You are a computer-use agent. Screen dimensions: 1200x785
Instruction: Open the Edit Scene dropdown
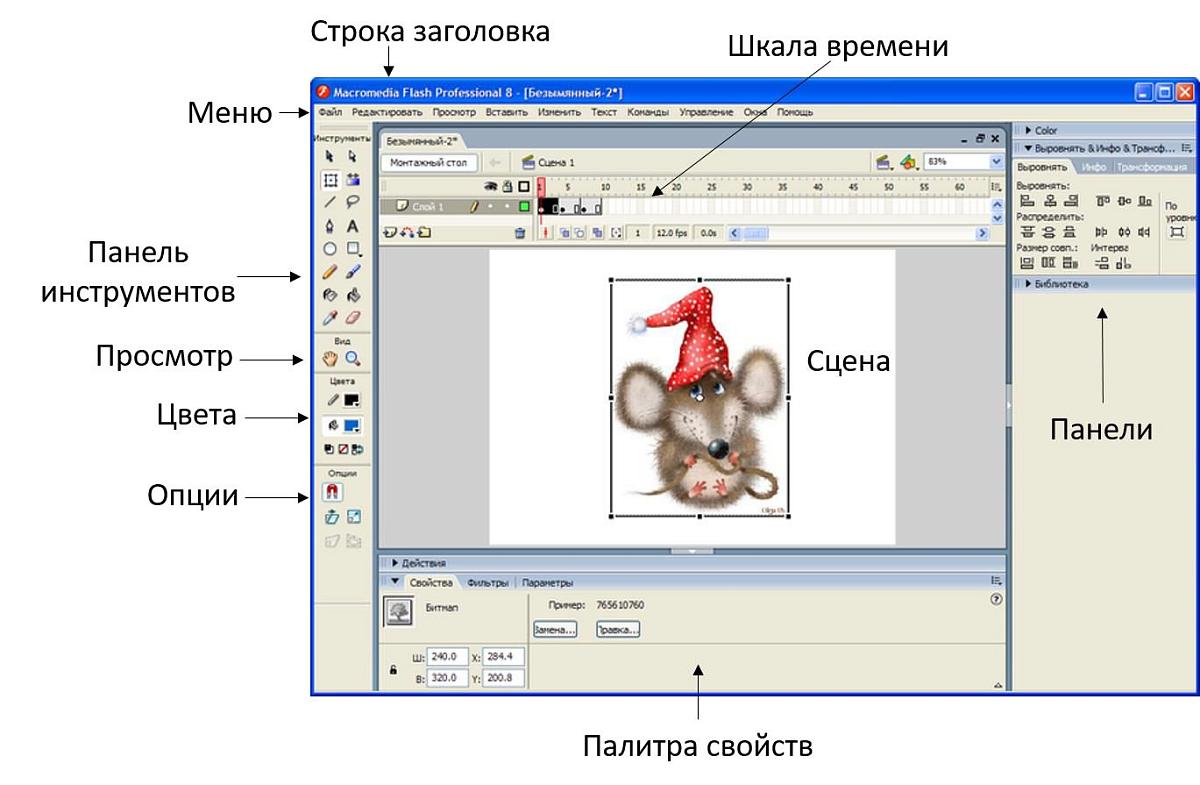pos(884,161)
